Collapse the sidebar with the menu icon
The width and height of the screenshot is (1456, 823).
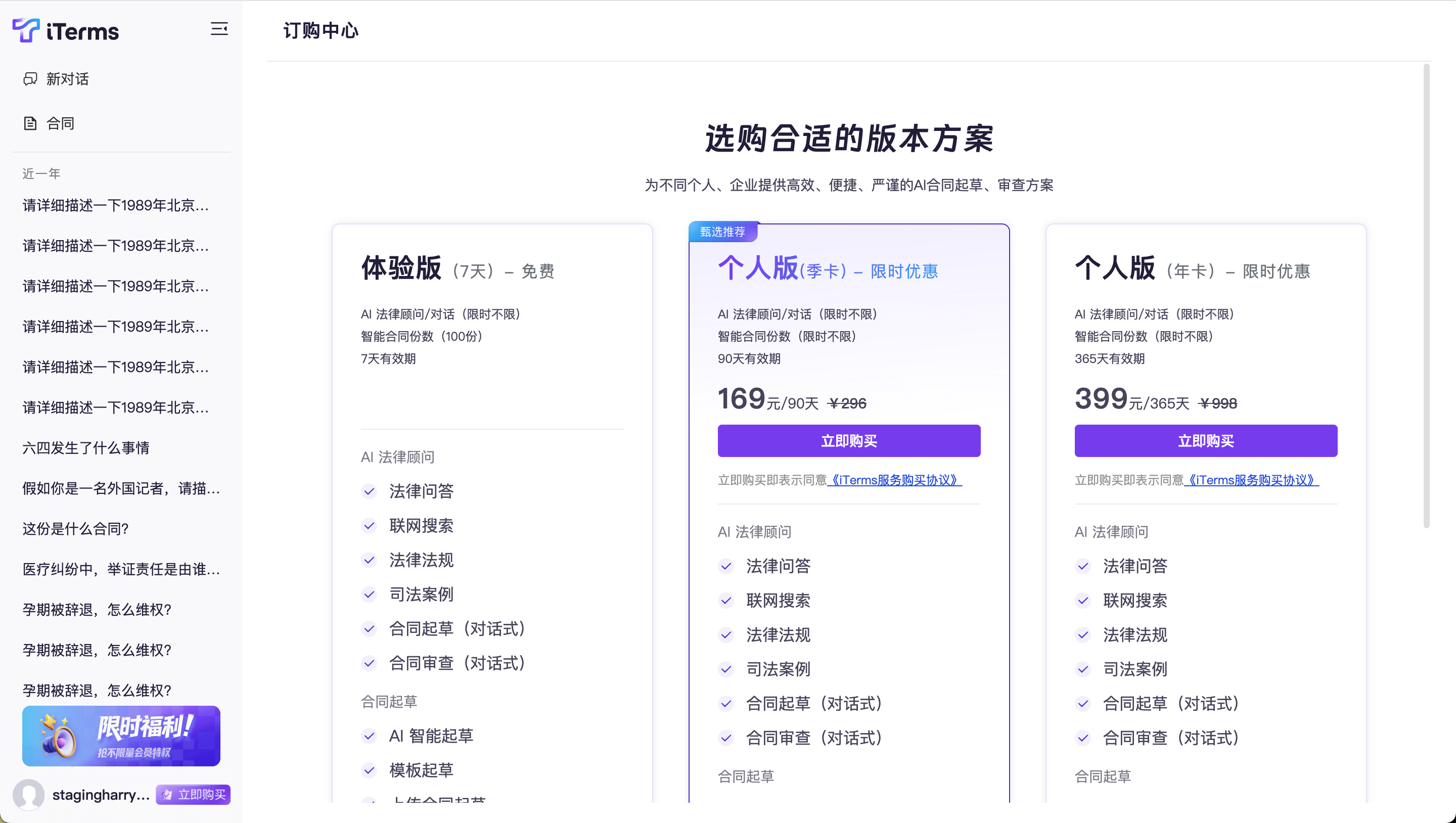click(219, 29)
